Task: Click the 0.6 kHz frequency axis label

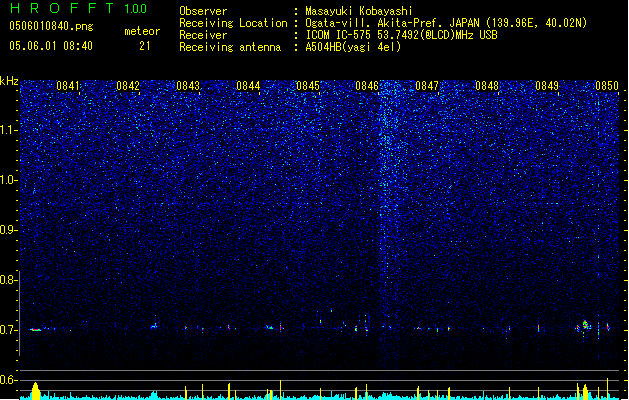Action: tap(8, 380)
